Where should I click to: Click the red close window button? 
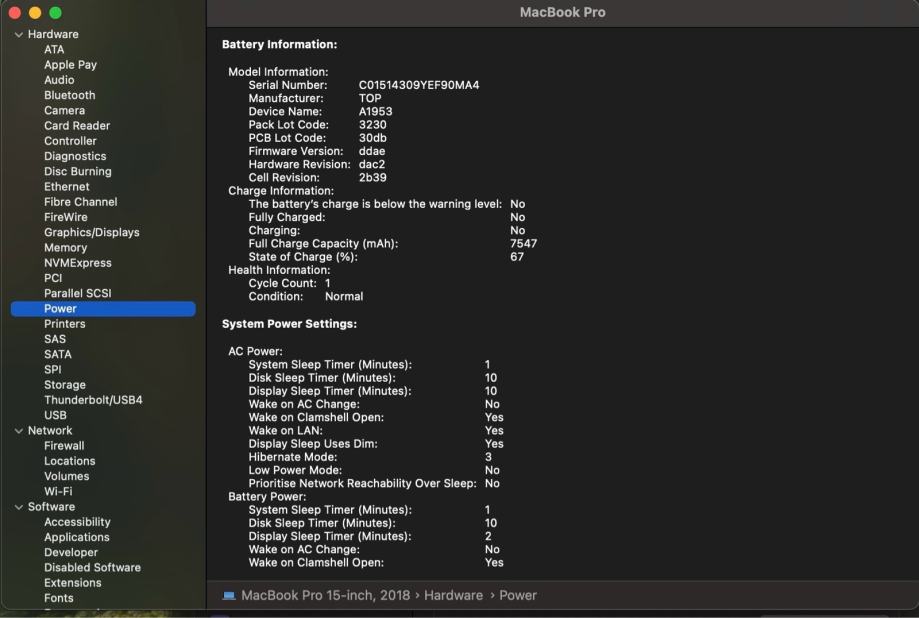coord(15,12)
